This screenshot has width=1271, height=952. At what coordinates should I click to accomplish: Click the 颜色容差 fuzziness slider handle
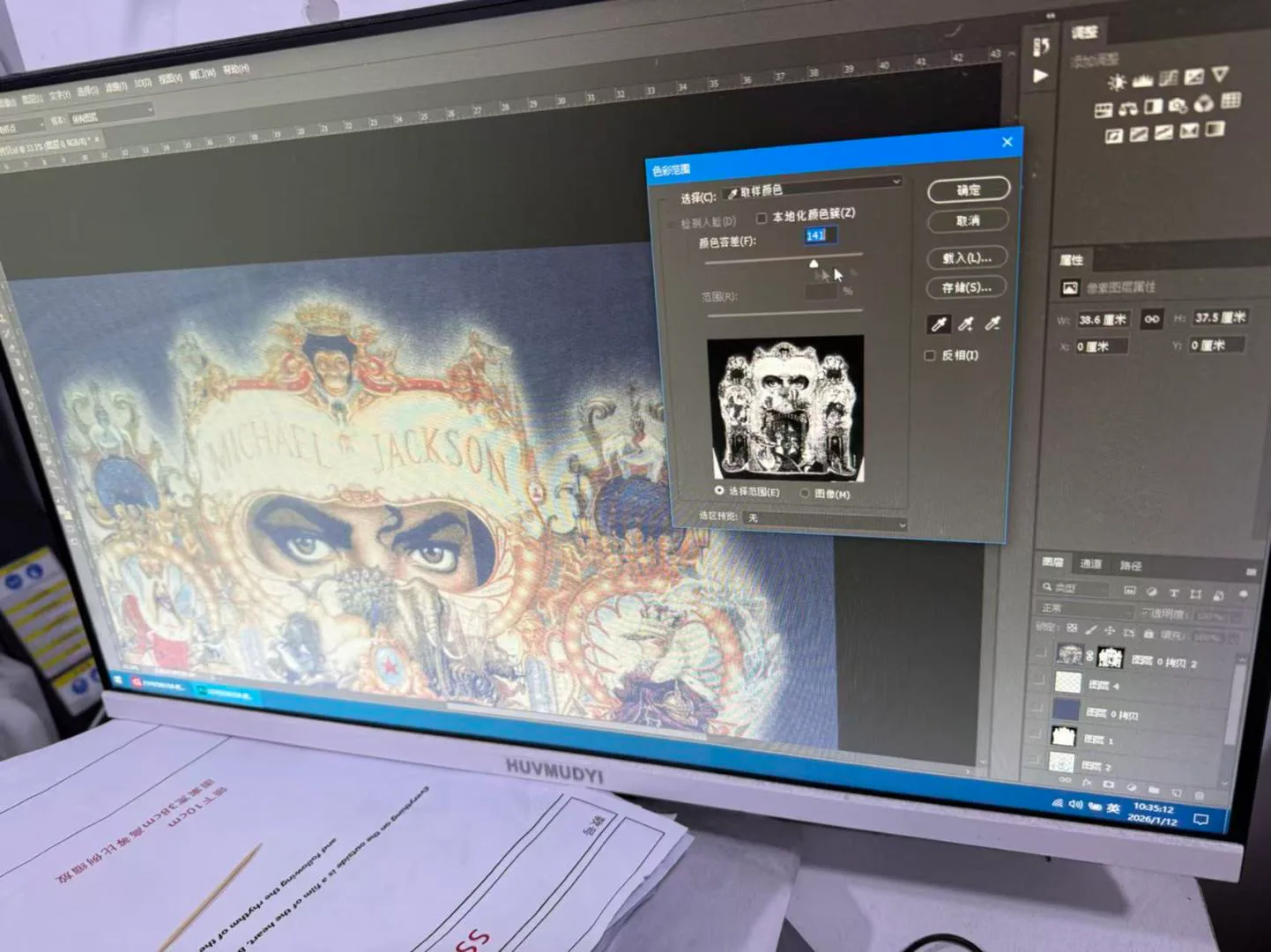(x=814, y=264)
